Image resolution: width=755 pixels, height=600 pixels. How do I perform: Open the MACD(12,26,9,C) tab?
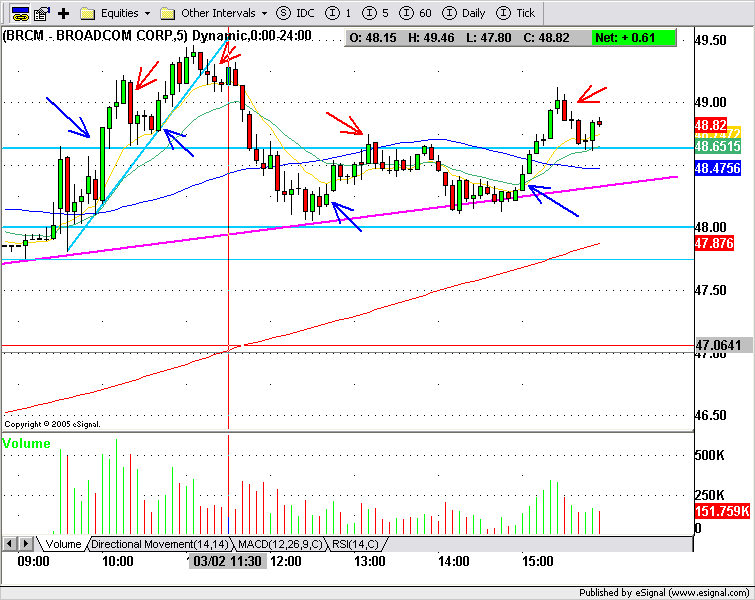click(x=280, y=544)
